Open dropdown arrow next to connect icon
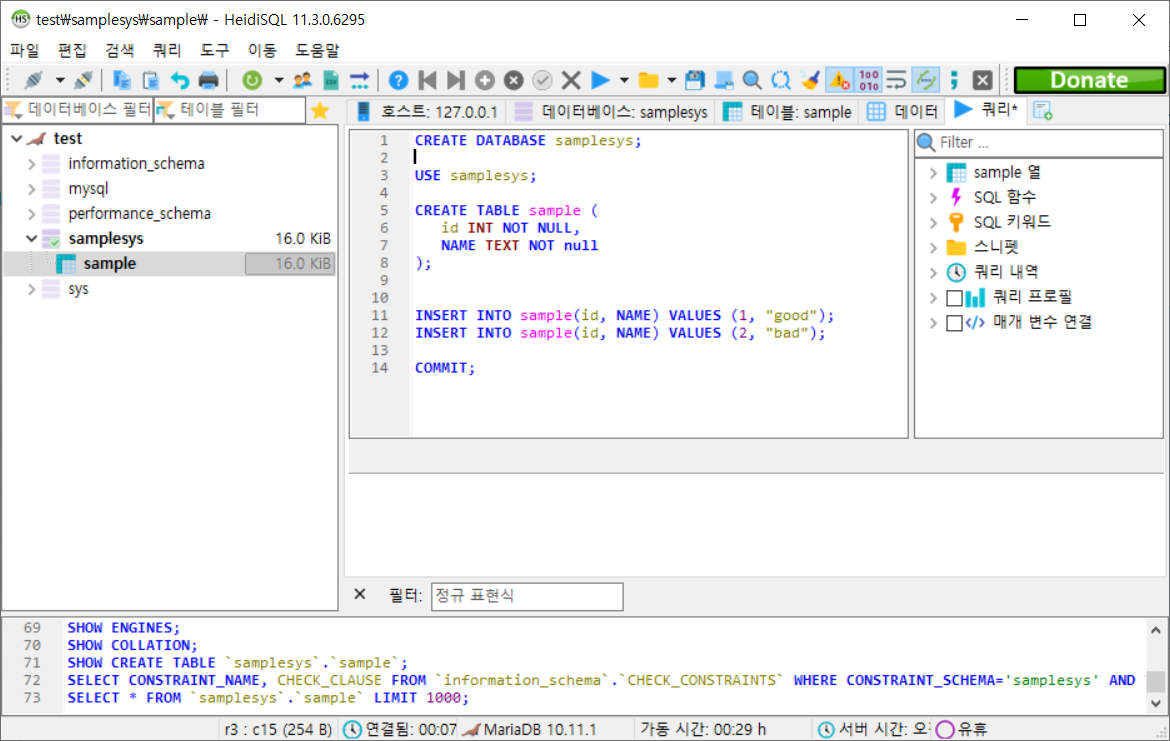1170x741 pixels. 60,80
